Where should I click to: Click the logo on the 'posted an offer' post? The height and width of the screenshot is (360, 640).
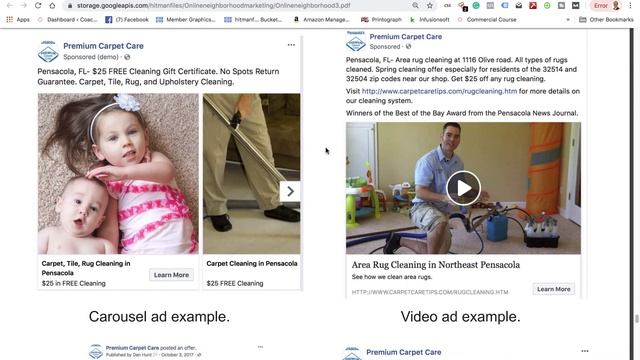tap(96, 351)
